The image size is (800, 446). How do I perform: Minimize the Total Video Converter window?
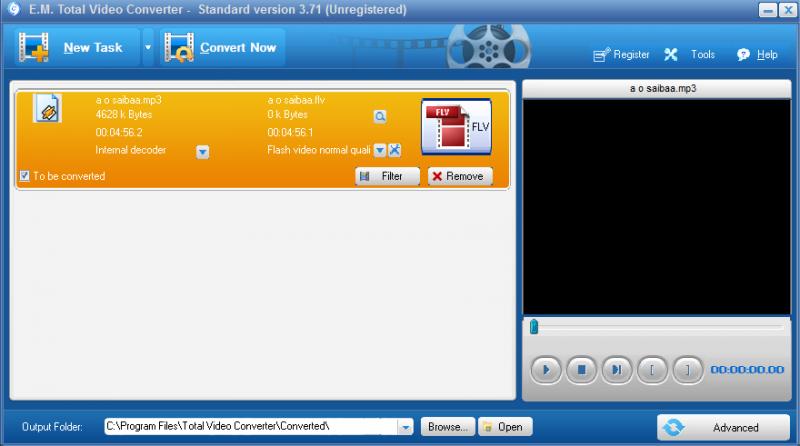(767, 10)
